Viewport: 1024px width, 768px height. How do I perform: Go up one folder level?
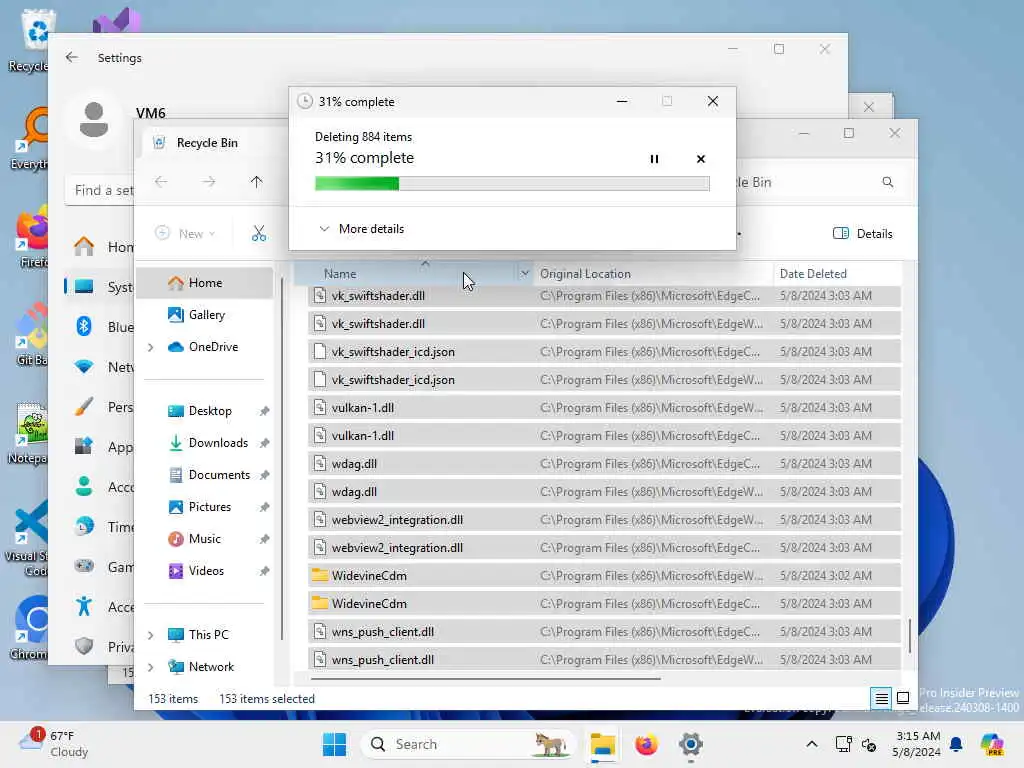[256, 182]
